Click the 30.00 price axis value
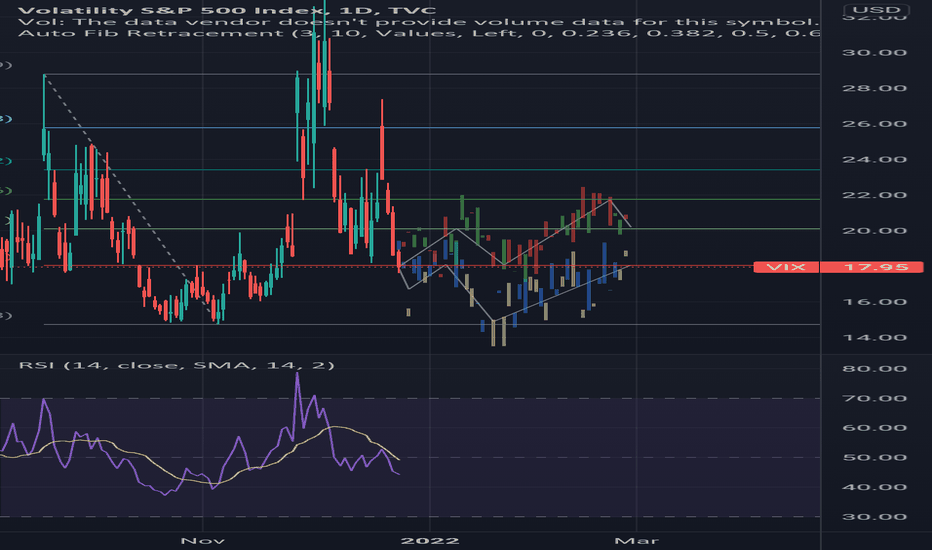The image size is (932, 550). [874, 53]
